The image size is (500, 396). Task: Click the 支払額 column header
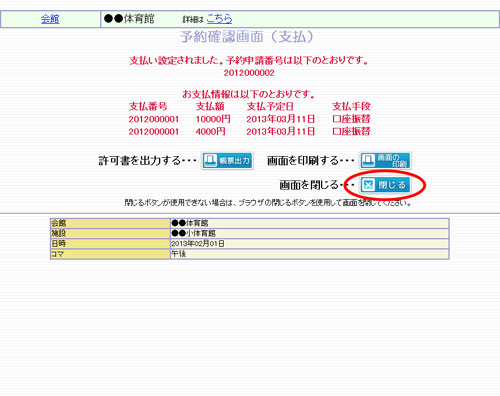coord(210,106)
